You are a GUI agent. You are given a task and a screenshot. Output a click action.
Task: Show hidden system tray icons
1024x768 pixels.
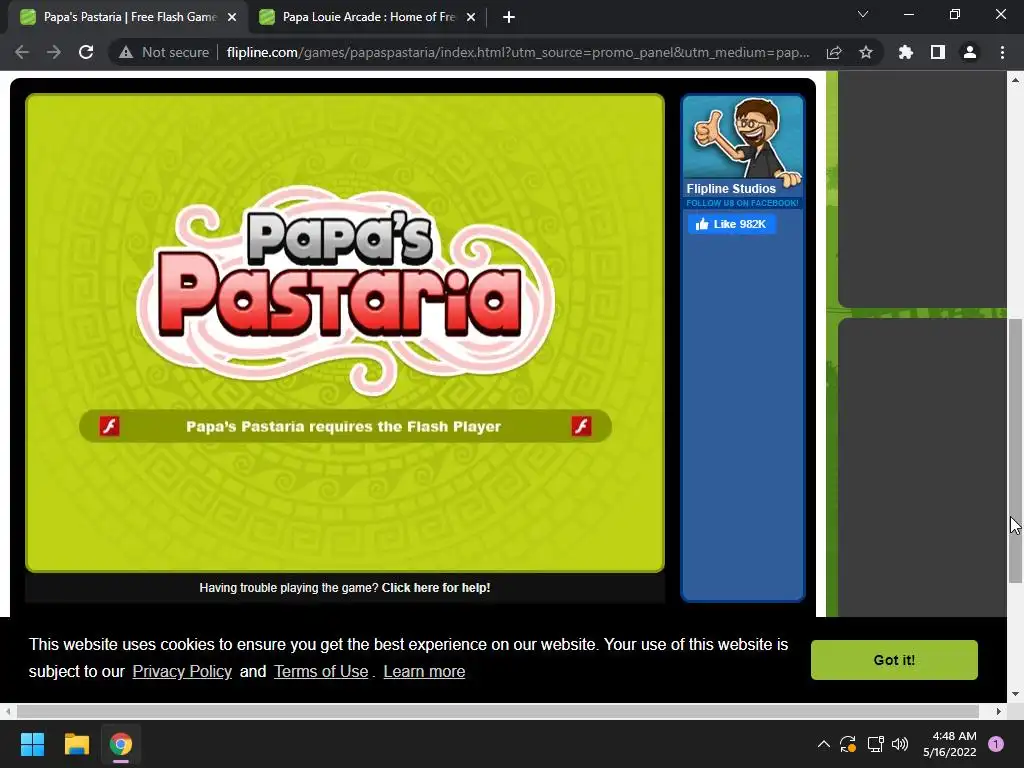pyautogui.click(x=824, y=744)
